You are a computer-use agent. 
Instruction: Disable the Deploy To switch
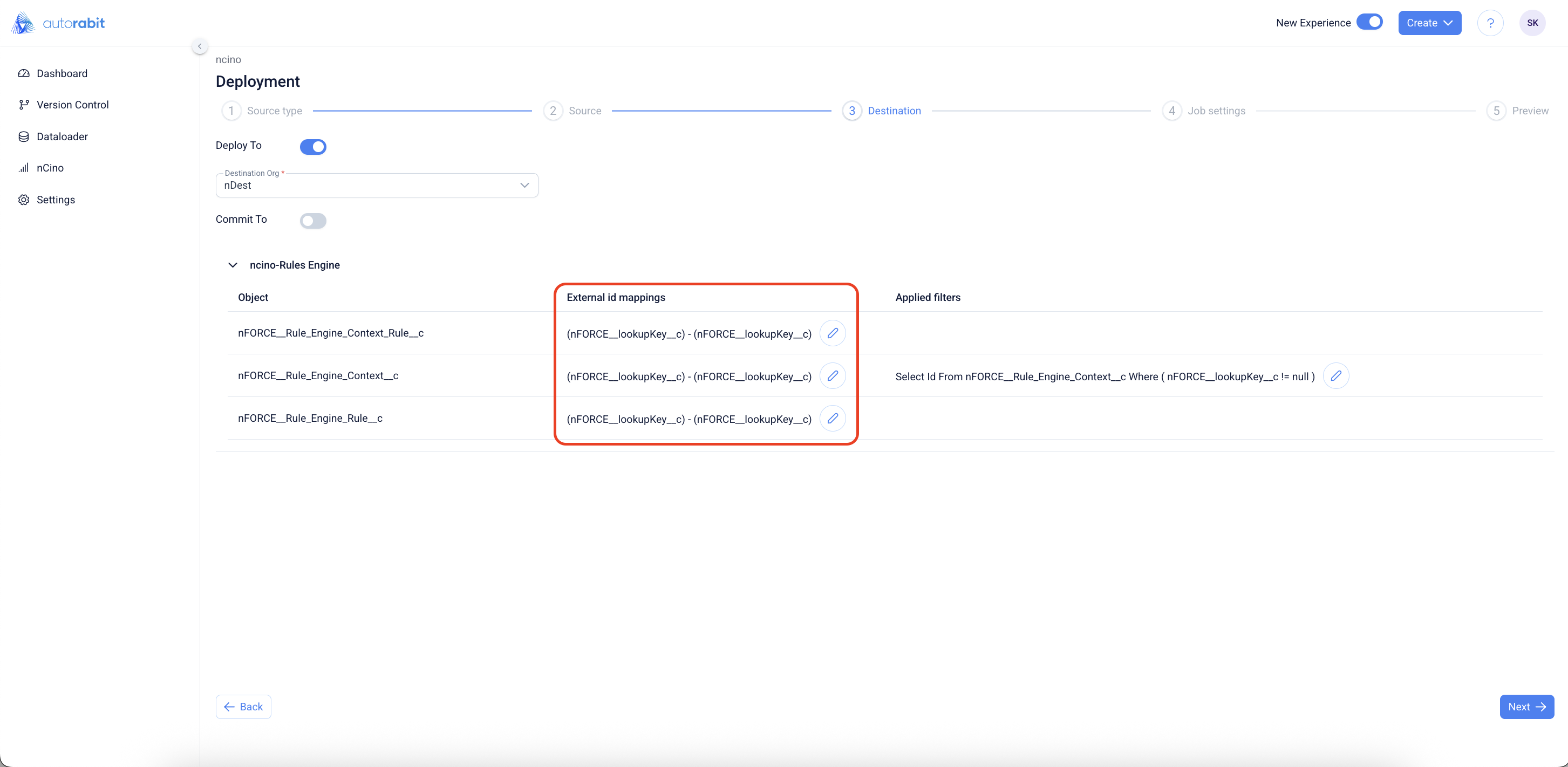click(x=313, y=147)
